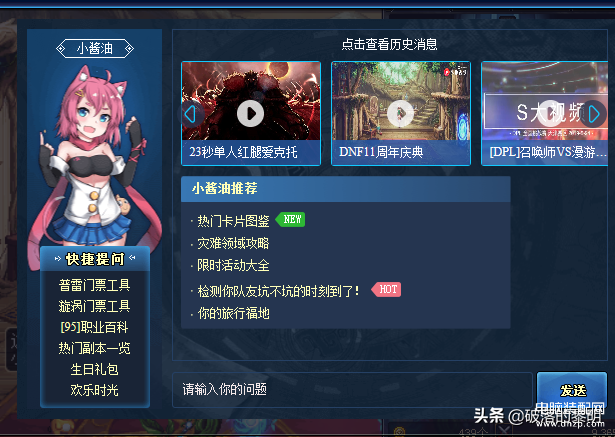The height and width of the screenshot is (437, 615).
Task: Open the [DPL]召唤师VS漫游 video thumbnail
Action: (x=544, y=113)
